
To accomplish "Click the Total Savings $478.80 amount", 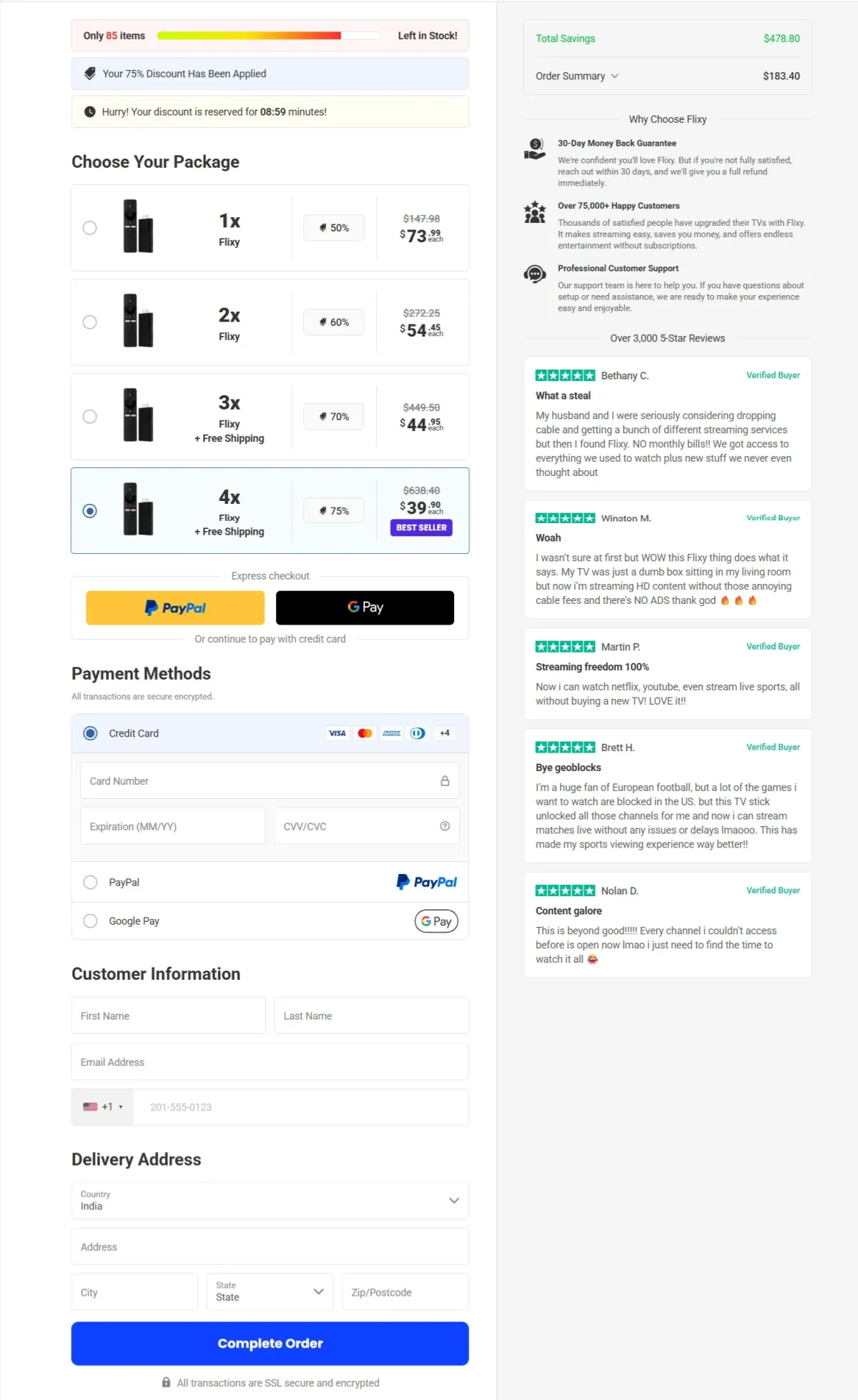I will point(781,39).
